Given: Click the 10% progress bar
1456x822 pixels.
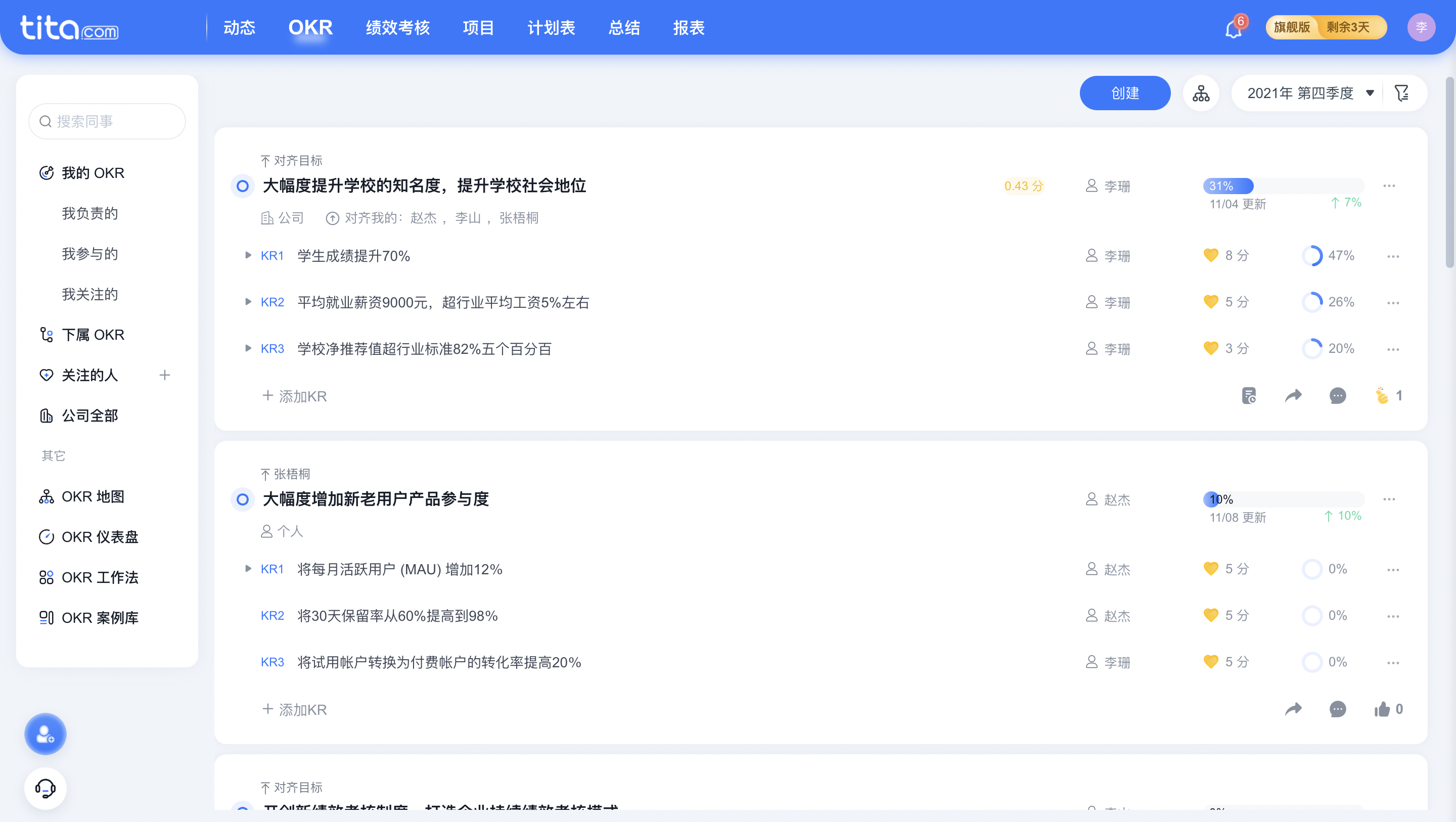Looking at the screenshot, I should (x=1284, y=499).
